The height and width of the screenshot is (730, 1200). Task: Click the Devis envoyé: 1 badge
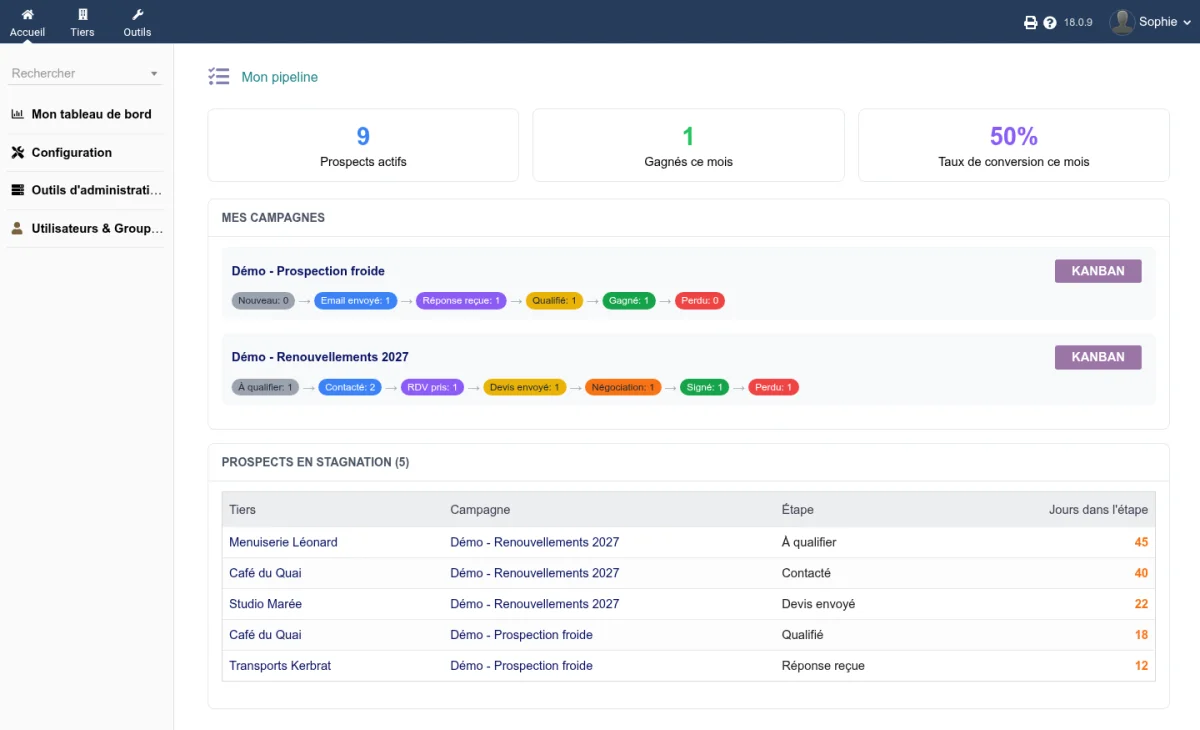[524, 387]
